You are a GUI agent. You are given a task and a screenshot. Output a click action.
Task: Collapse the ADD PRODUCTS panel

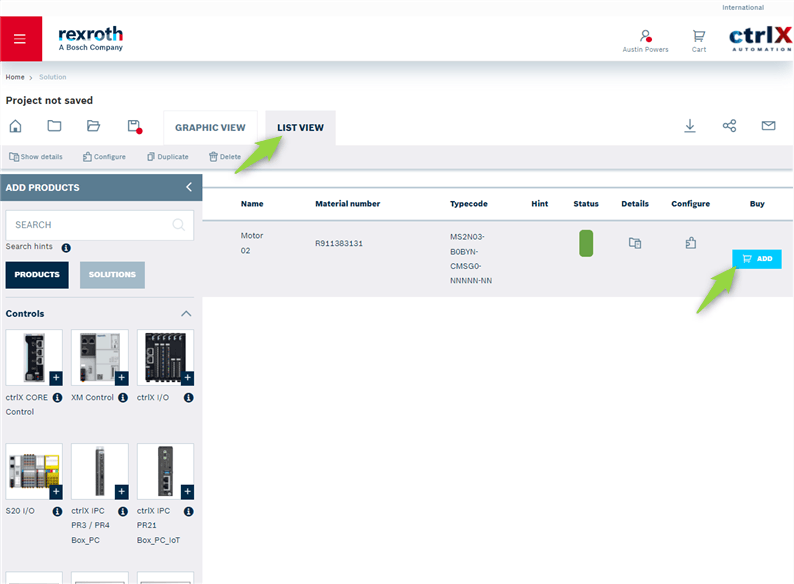tap(189, 187)
